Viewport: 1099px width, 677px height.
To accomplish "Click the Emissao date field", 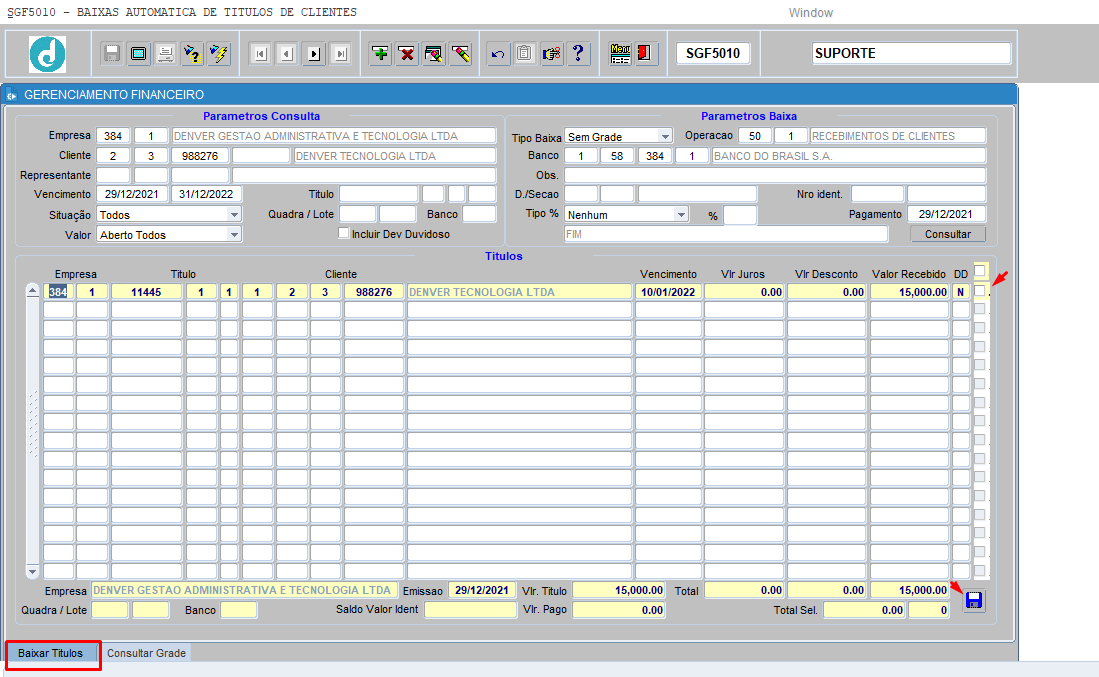I will [482, 590].
